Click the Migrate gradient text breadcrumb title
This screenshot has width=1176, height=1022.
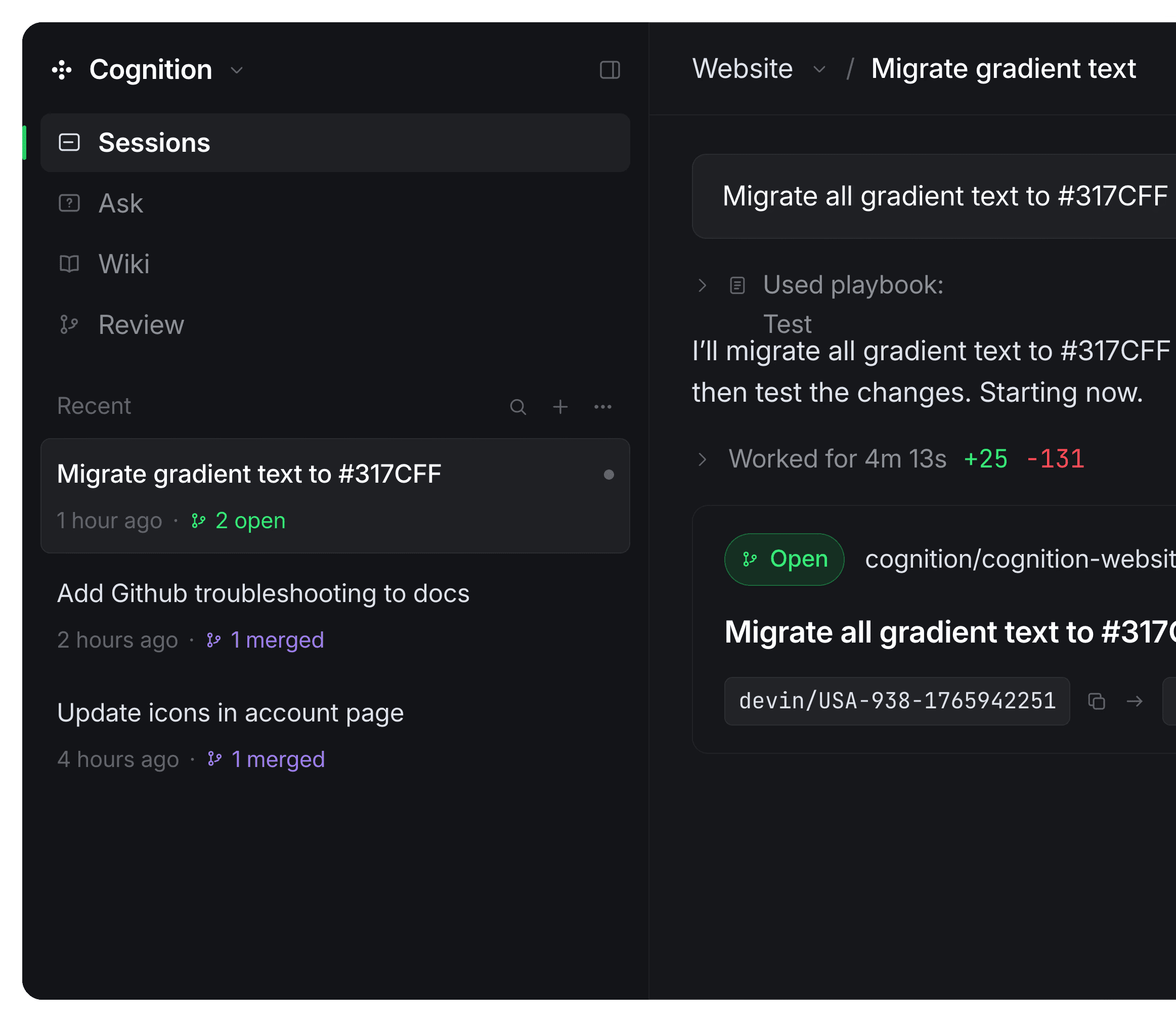click(x=1004, y=69)
